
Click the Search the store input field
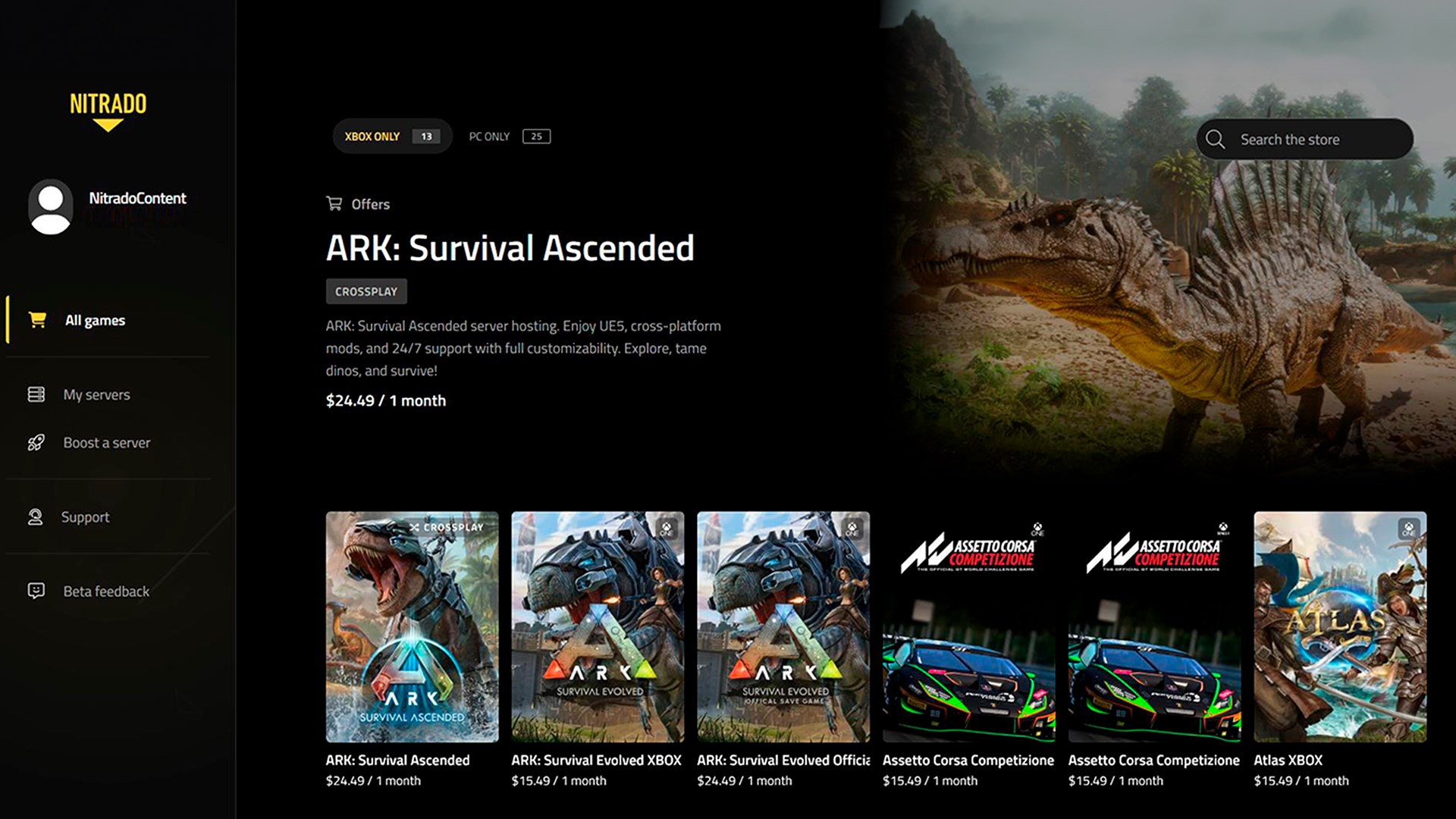click(x=1302, y=140)
